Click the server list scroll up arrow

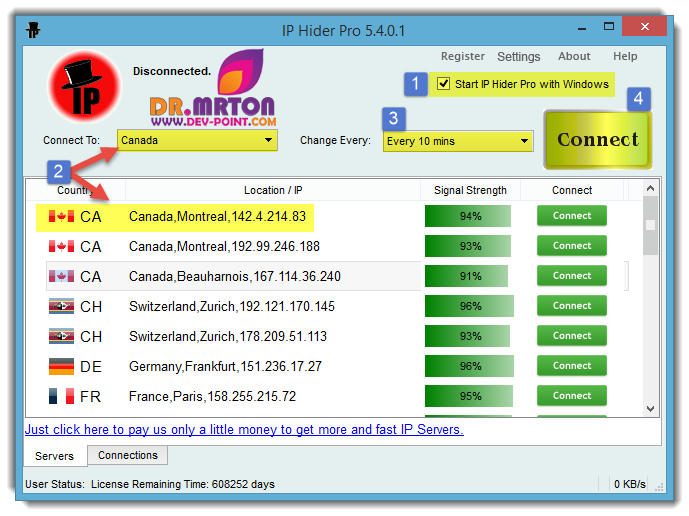click(x=650, y=189)
